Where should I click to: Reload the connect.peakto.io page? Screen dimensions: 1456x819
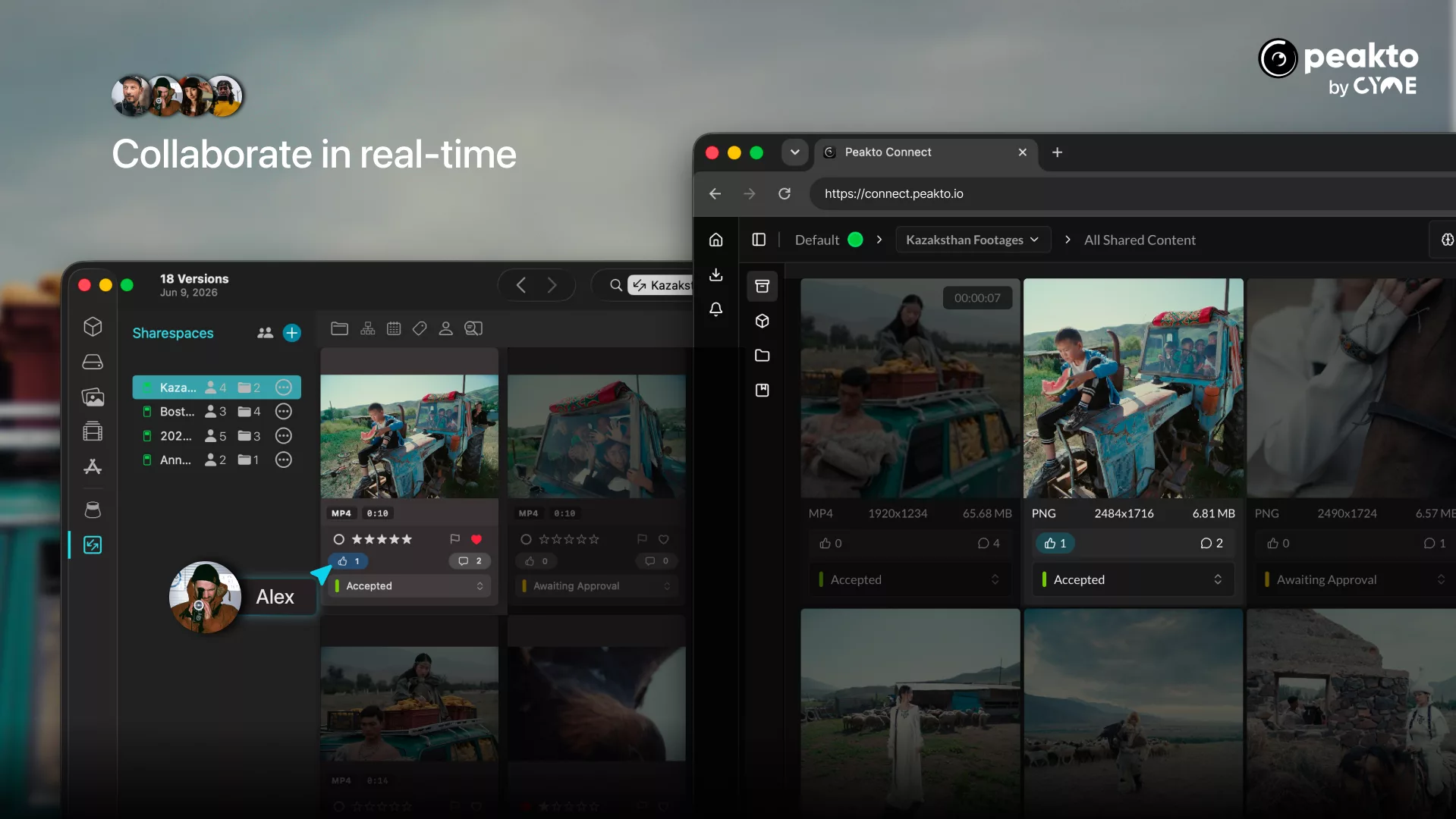785,193
